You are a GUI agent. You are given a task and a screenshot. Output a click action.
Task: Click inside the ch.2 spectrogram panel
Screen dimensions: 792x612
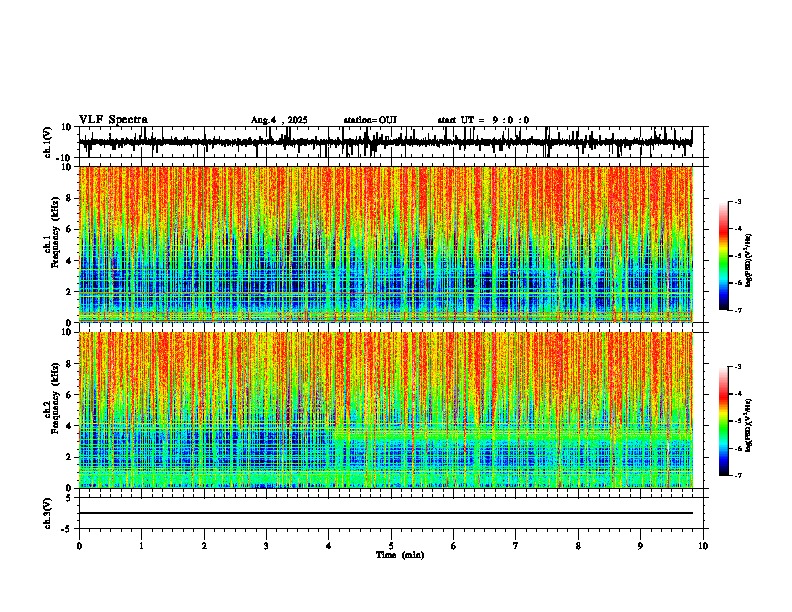coord(386,410)
